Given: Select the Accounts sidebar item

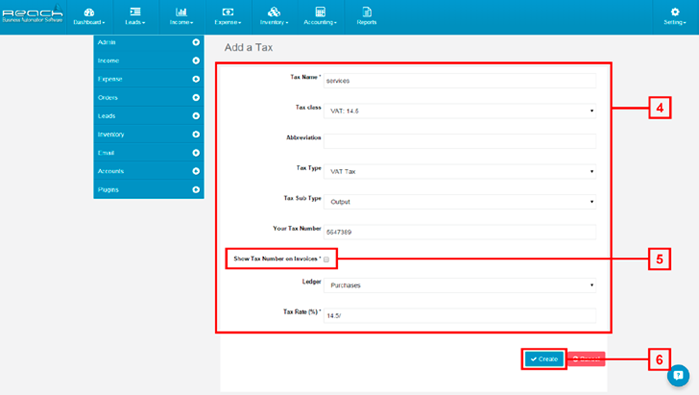Looking at the screenshot, I should [x=149, y=171].
